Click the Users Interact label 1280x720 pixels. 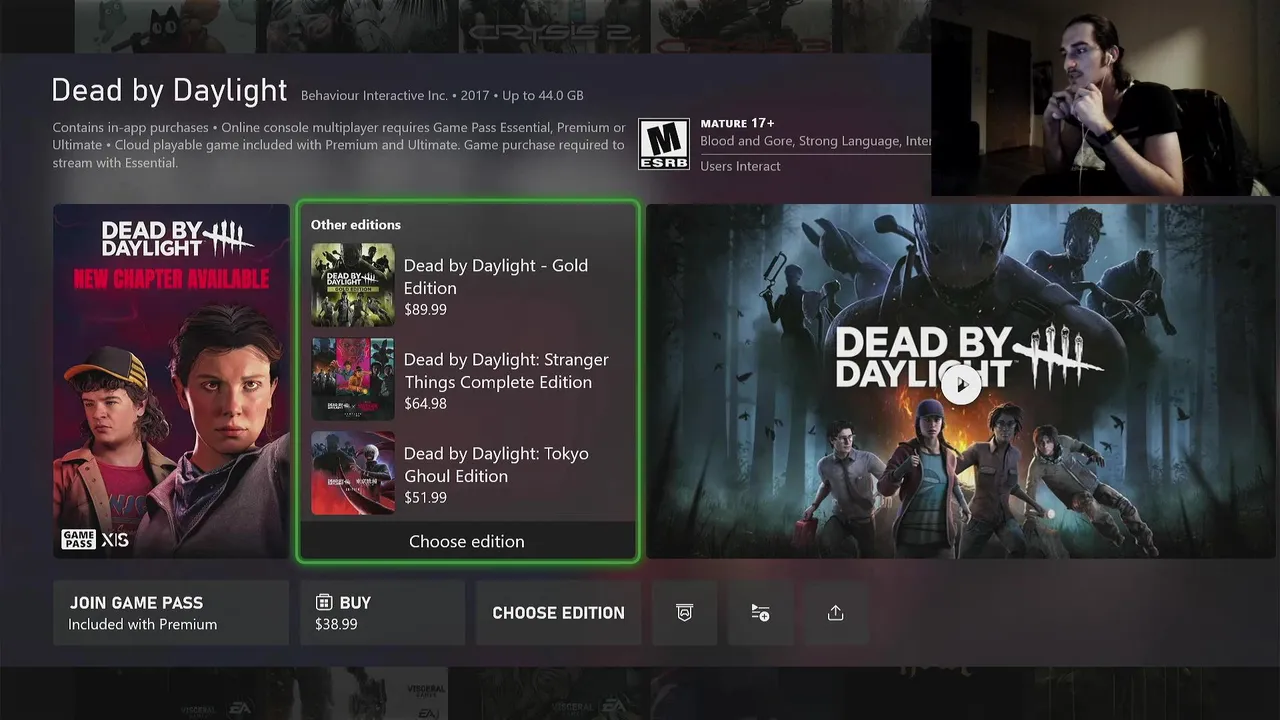[x=740, y=166]
